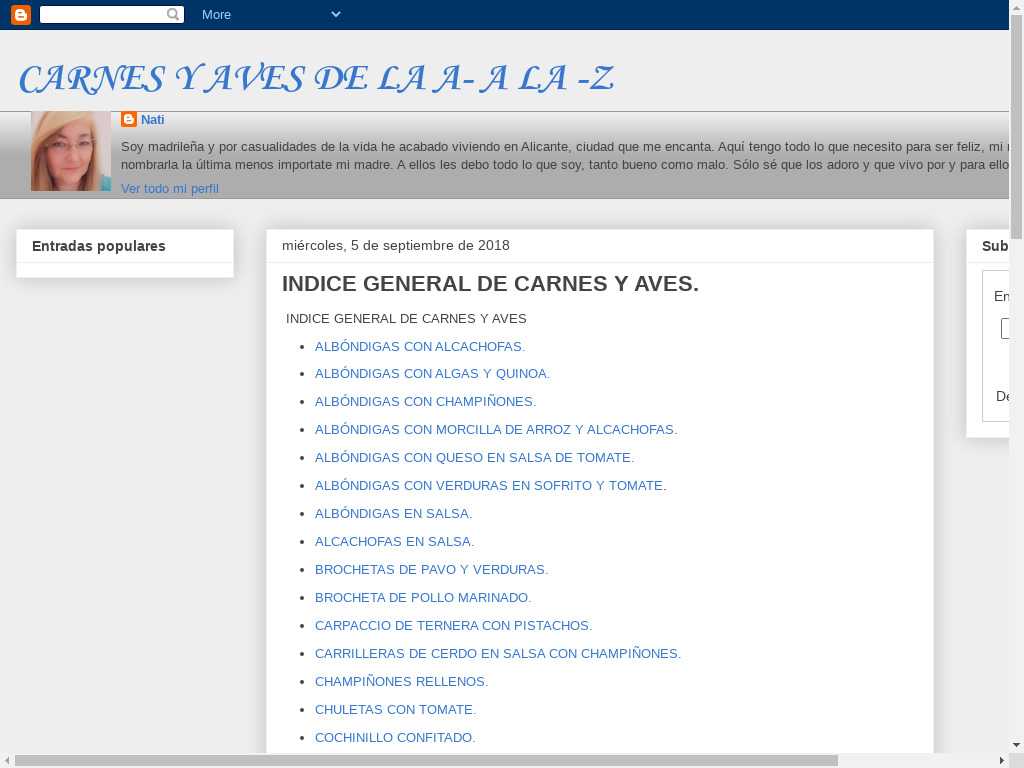Click the horizontal scrollbar at page bottom
The height and width of the screenshot is (768, 1024).
(425, 760)
